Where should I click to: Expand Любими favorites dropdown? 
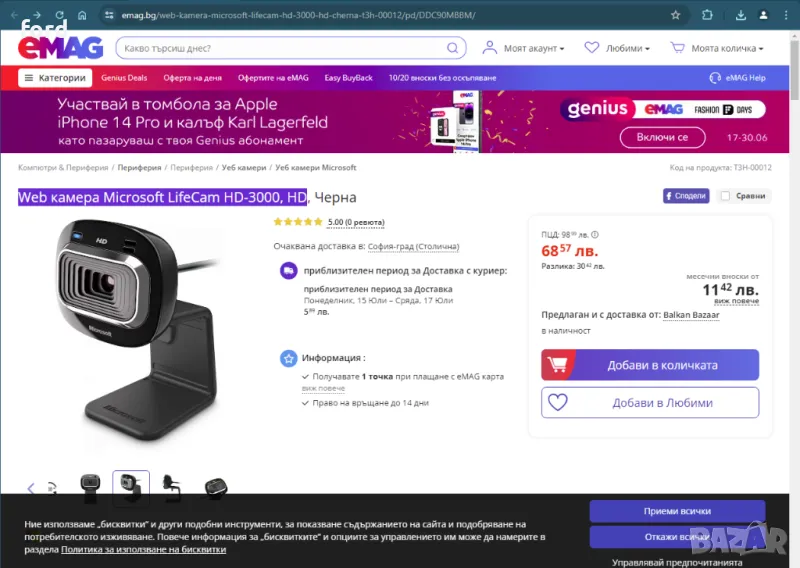[x=617, y=48]
